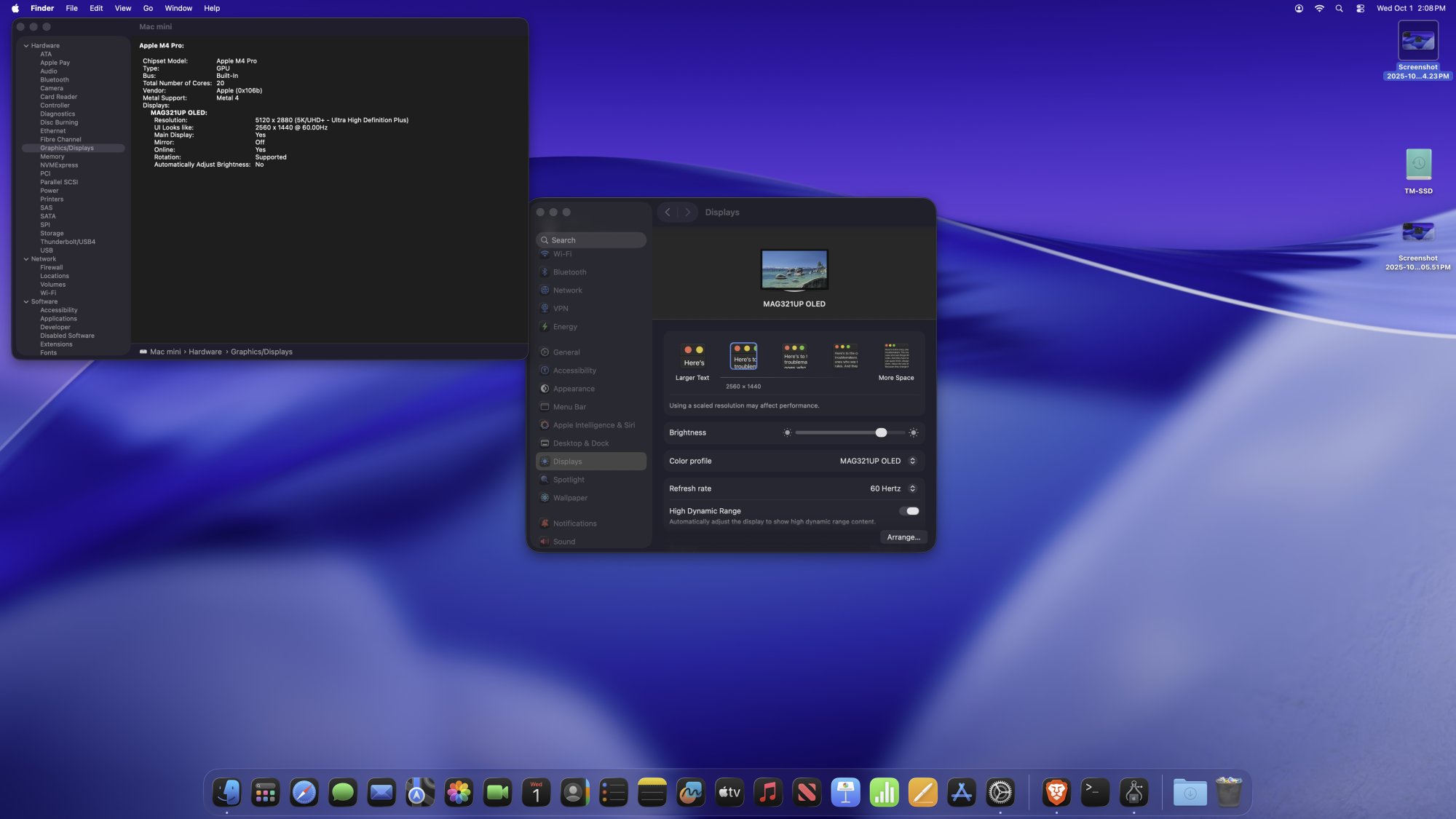The image size is (1456, 819).
Task: Open the App Store from the Dock
Action: [961, 792]
